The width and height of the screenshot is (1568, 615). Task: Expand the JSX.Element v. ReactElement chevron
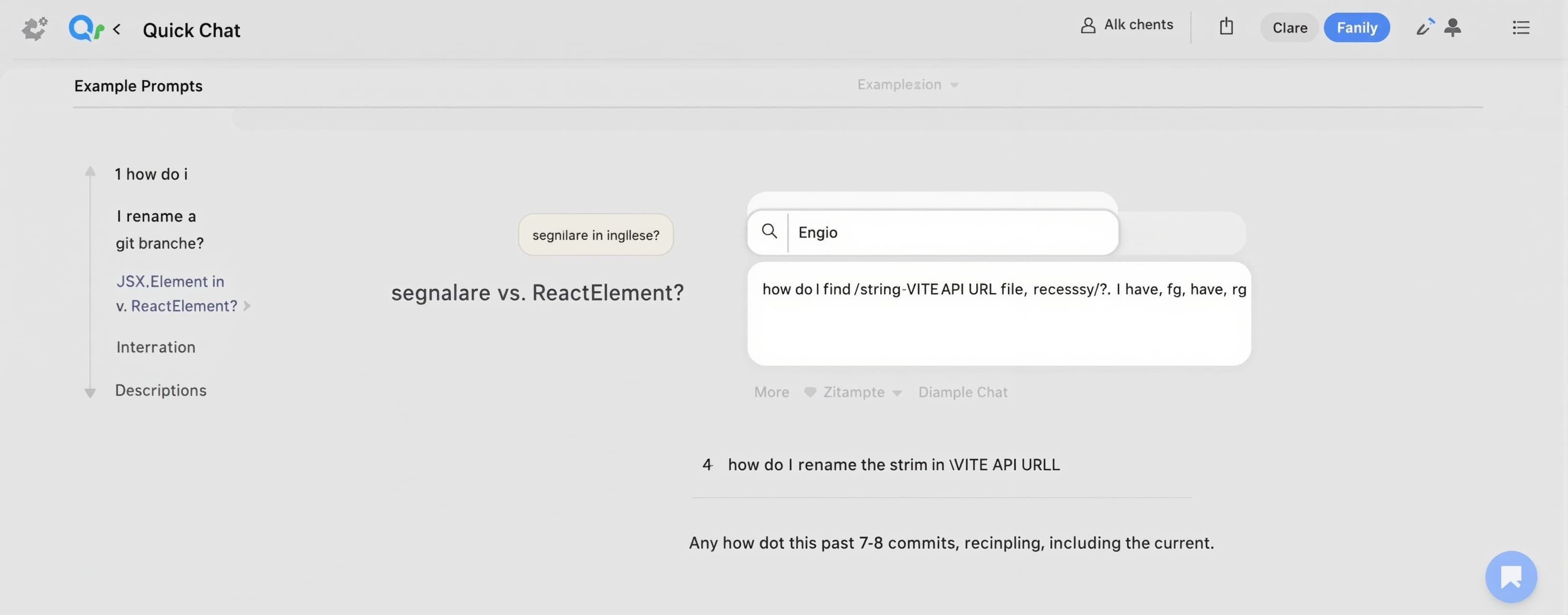click(x=247, y=306)
